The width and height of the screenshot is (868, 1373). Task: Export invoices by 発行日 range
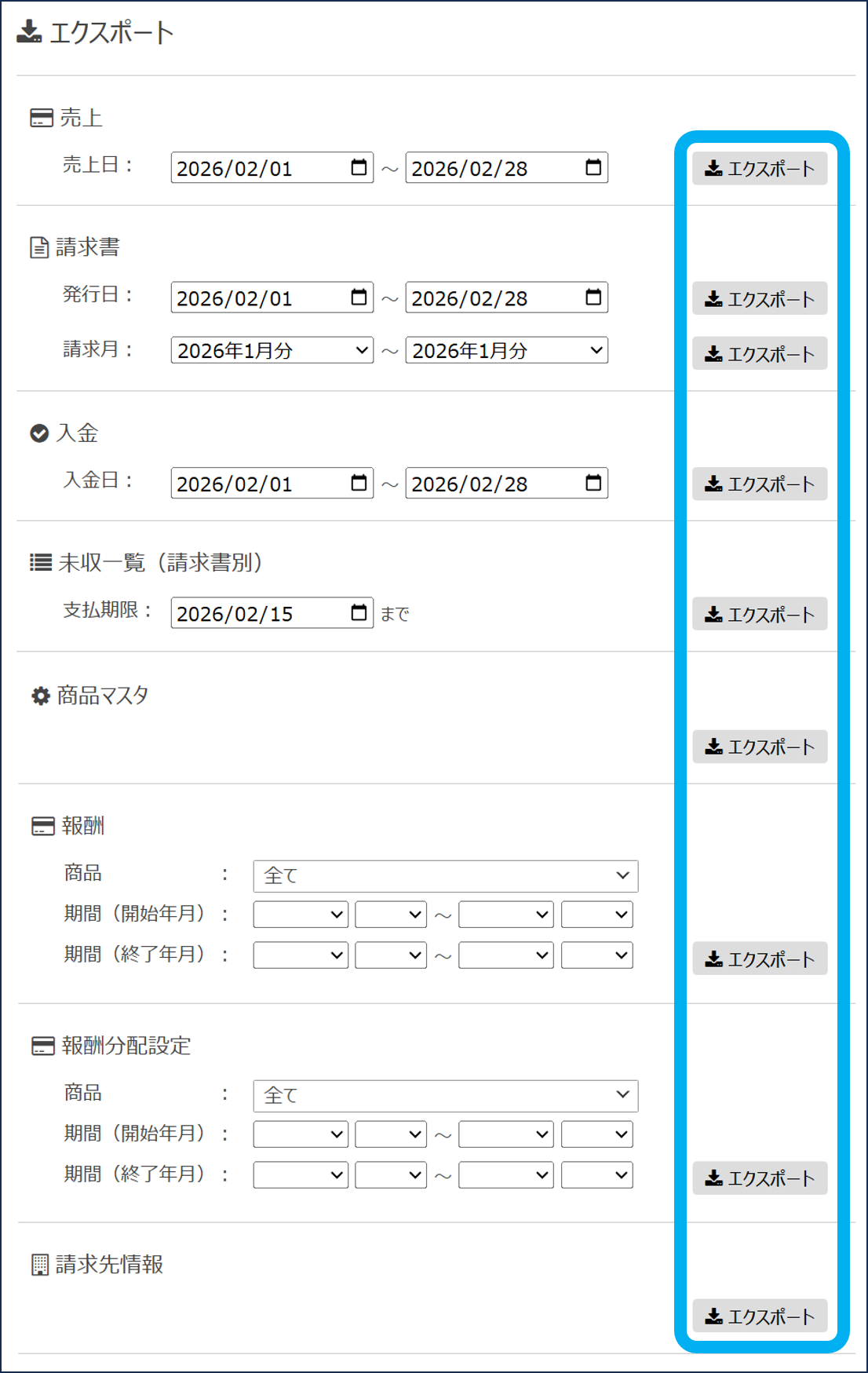tap(759, 299)
